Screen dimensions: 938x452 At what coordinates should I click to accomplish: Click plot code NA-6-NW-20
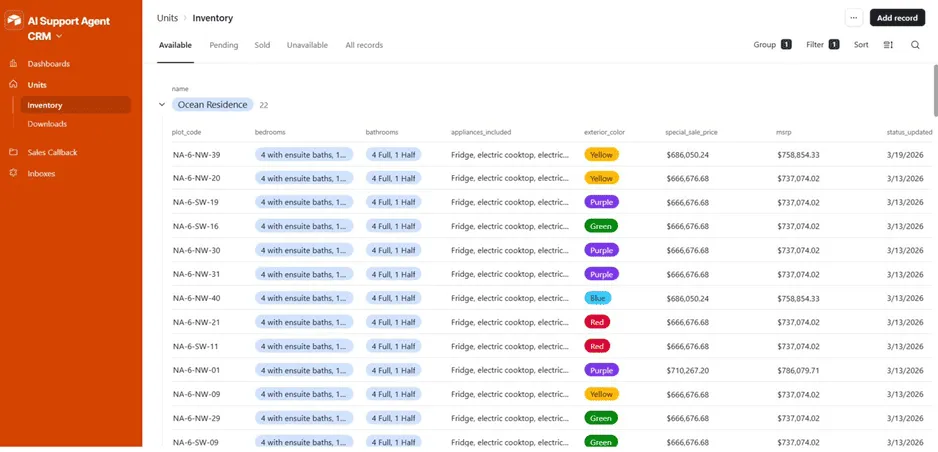(196, 178)
